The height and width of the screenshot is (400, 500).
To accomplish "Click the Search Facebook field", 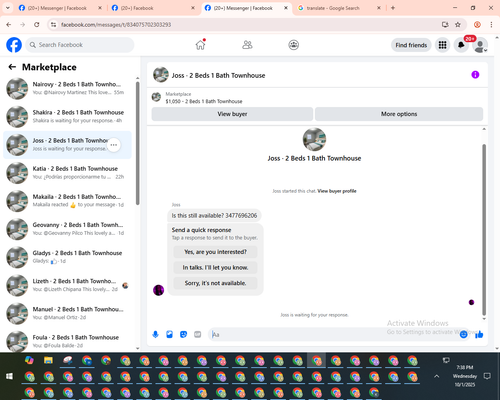I will (x=80, y=45).
